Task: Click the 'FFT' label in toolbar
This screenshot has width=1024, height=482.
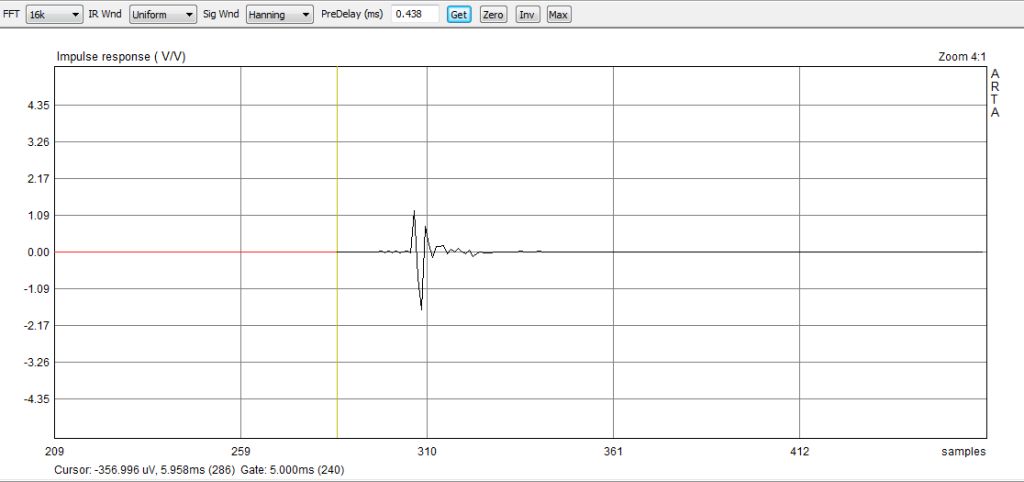Action: click(x=11, y=14)
